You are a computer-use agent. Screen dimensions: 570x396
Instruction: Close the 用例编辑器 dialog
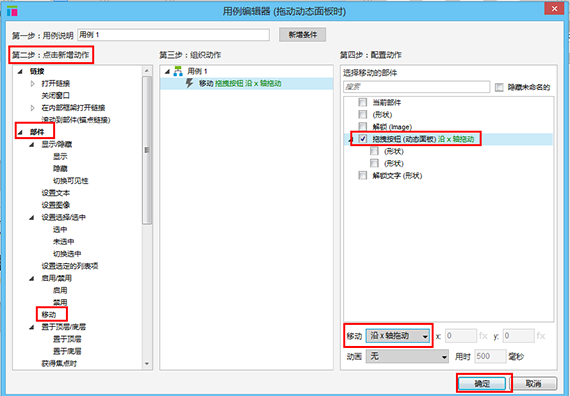point(554,9)
